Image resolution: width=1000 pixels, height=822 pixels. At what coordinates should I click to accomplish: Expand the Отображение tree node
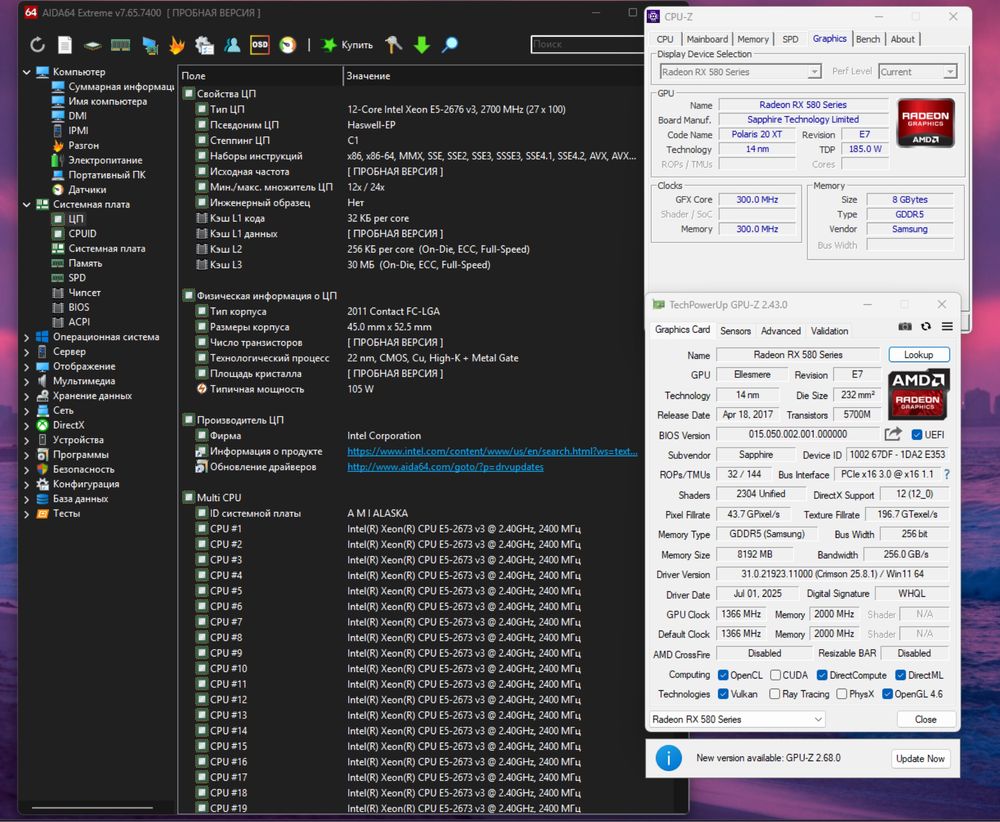(x=27, y=367)
